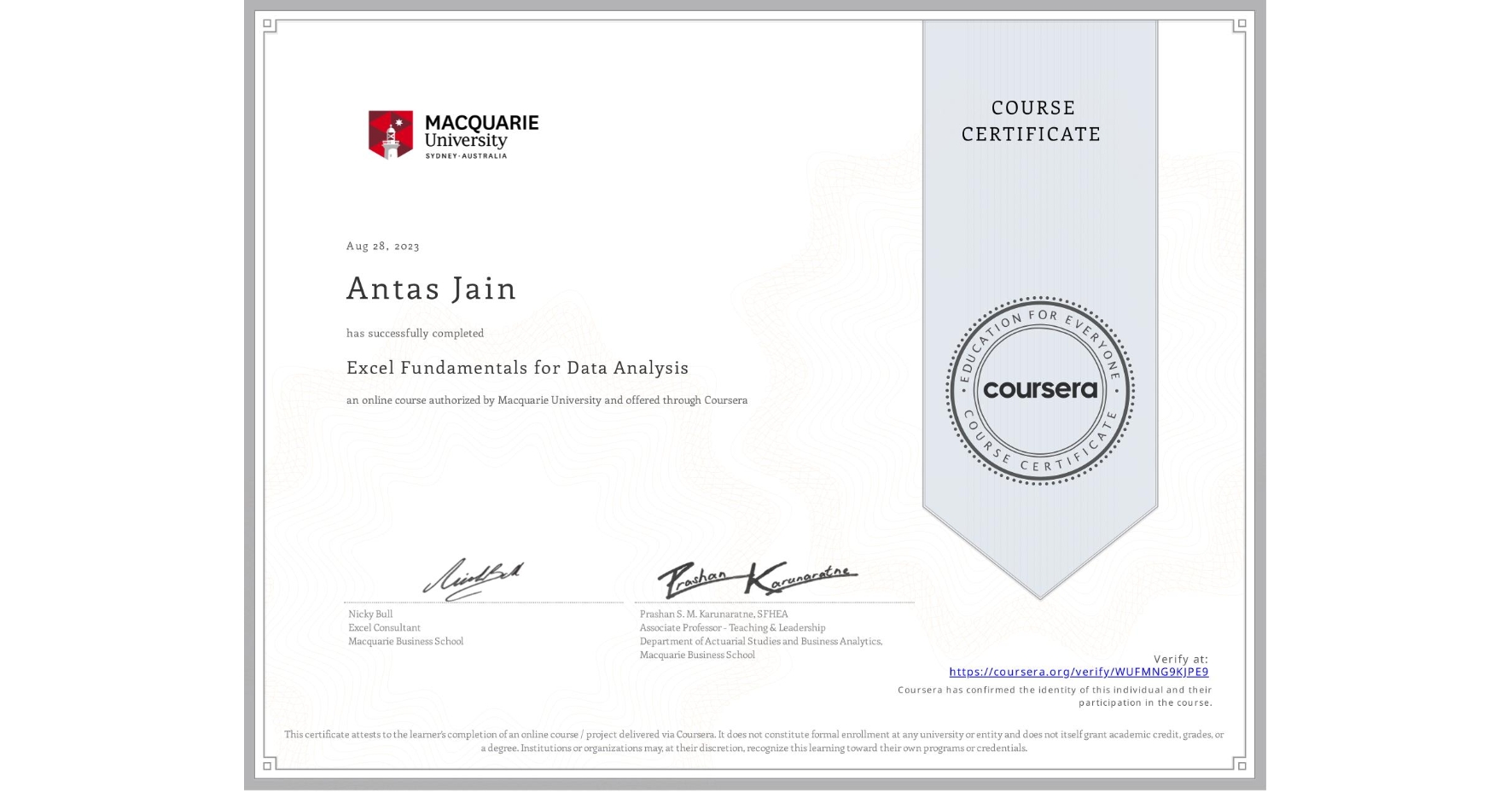1512x792 pixels.
Task: Click the Coursera seal badge
Action: pyautogui.click(x=1039, y=391)
